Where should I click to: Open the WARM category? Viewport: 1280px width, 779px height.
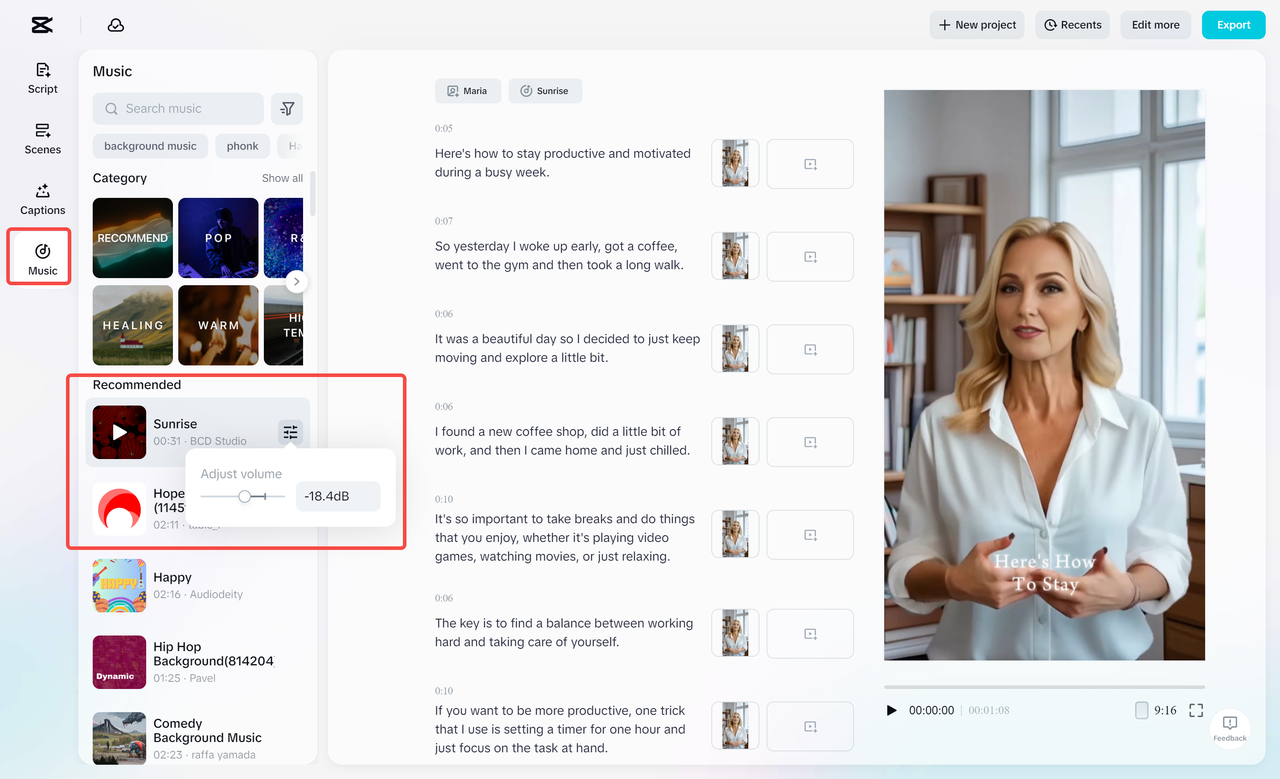pyautogui.click(x=218, y=325)
